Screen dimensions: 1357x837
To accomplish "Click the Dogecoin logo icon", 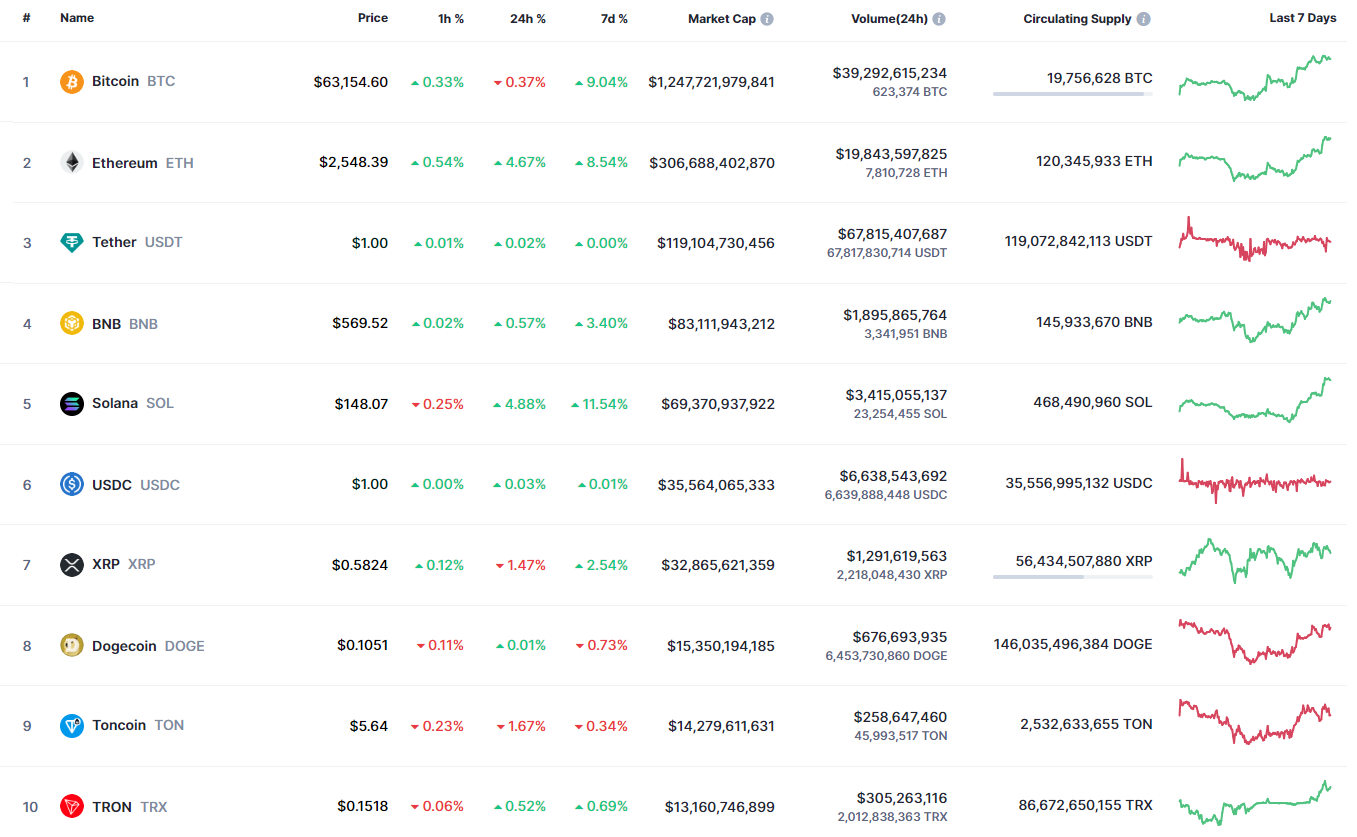I will tap(71, 646).
